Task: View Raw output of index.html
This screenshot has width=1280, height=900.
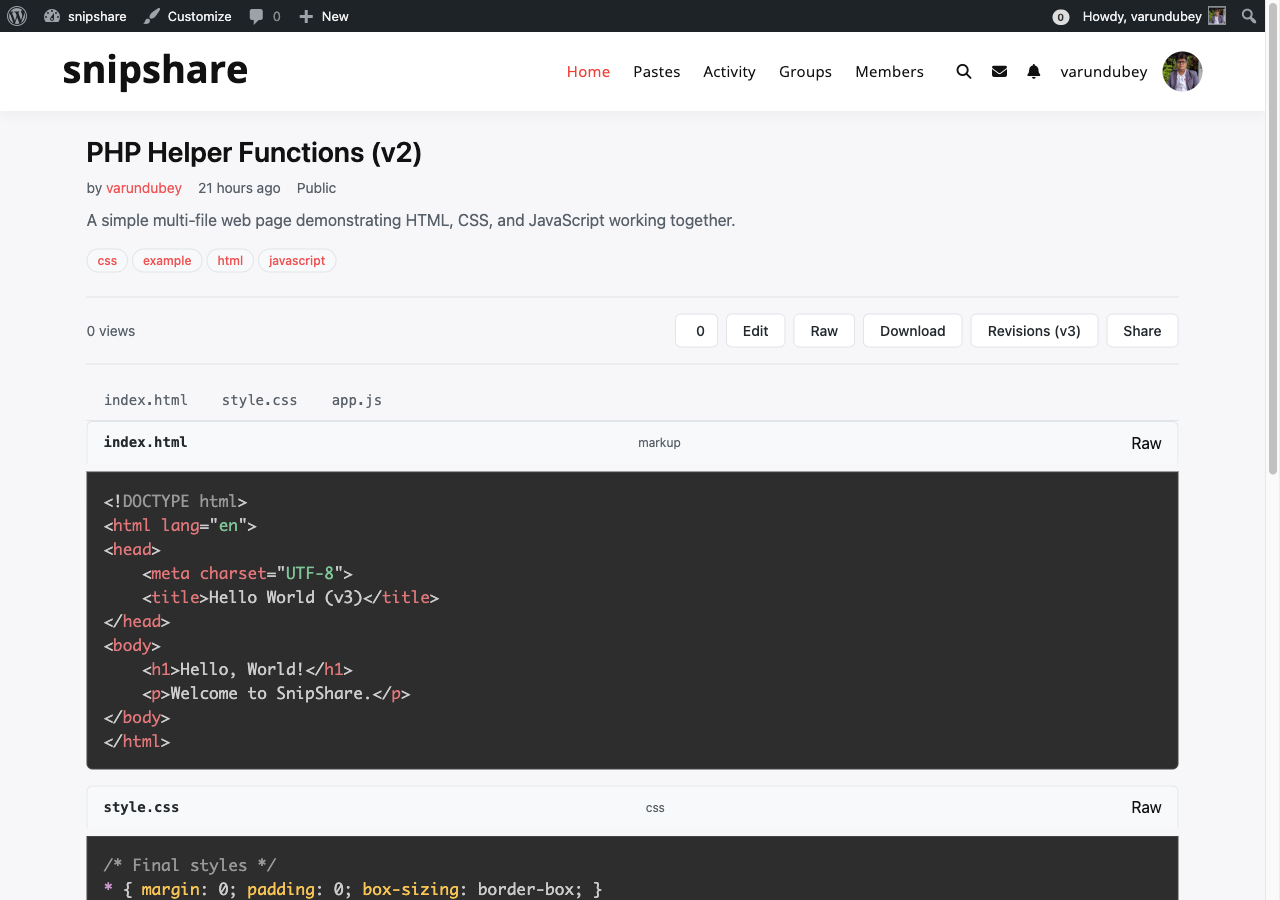Action: tap(1146, 442)
